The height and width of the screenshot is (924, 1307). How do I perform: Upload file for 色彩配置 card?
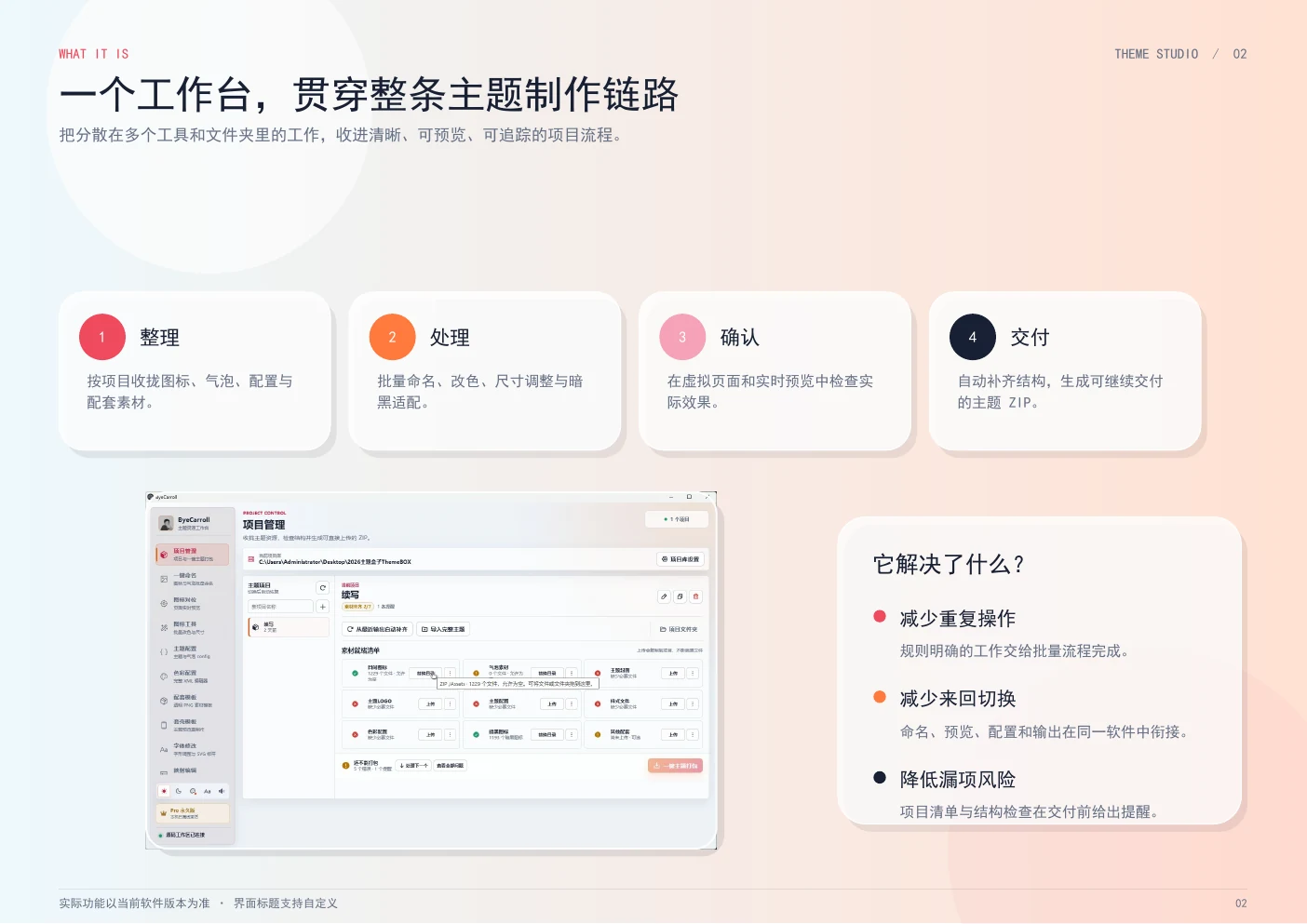click(x=430, y=735)
